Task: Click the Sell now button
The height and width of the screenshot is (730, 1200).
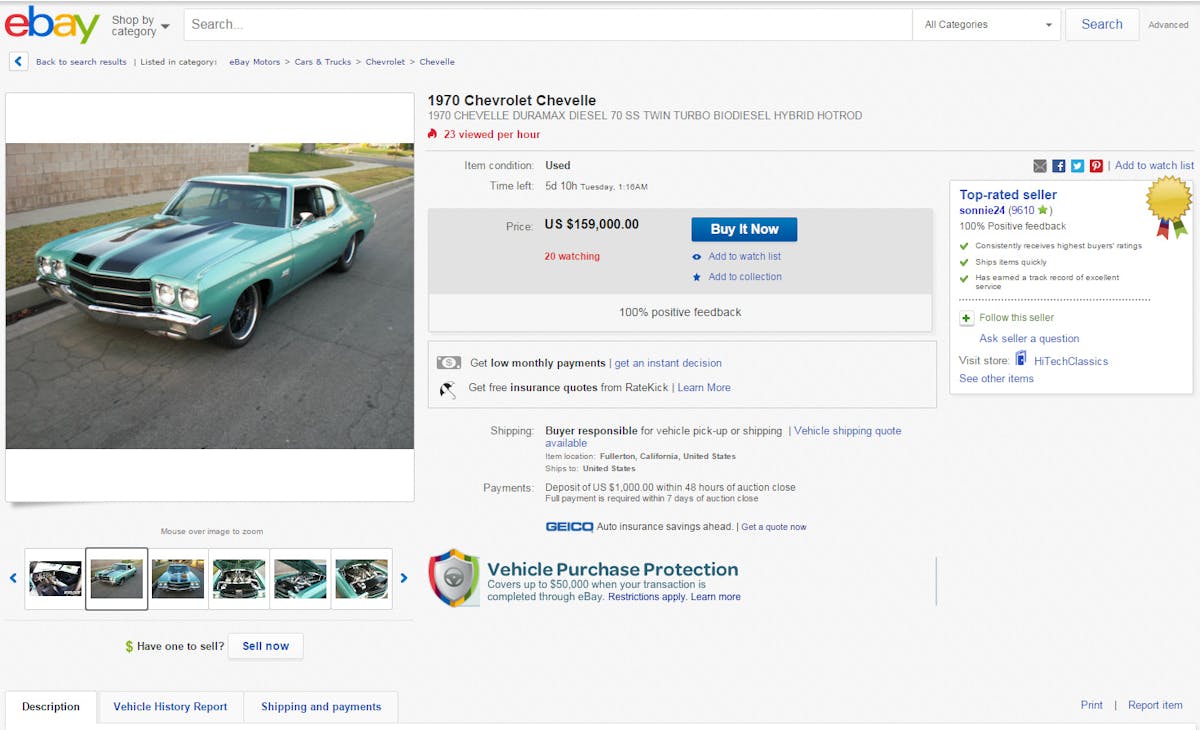Action: 265,646
